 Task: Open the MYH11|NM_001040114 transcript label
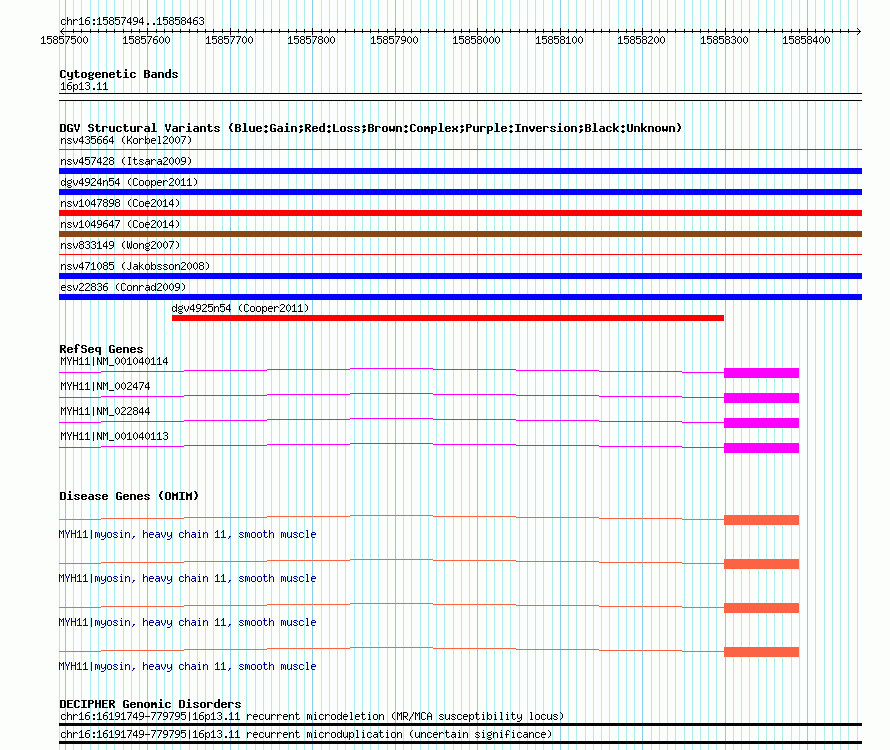pyautogui.click(x=114, y=362)
